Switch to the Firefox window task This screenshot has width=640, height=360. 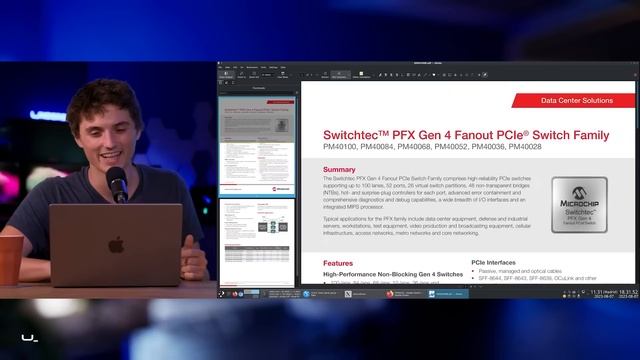(405, 293)
